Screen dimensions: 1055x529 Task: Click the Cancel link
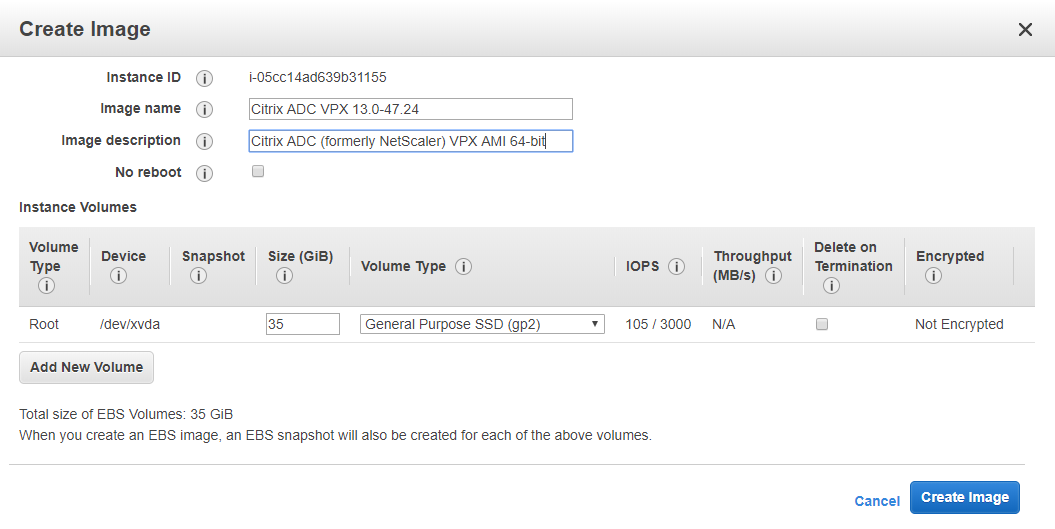click(877, 501)
